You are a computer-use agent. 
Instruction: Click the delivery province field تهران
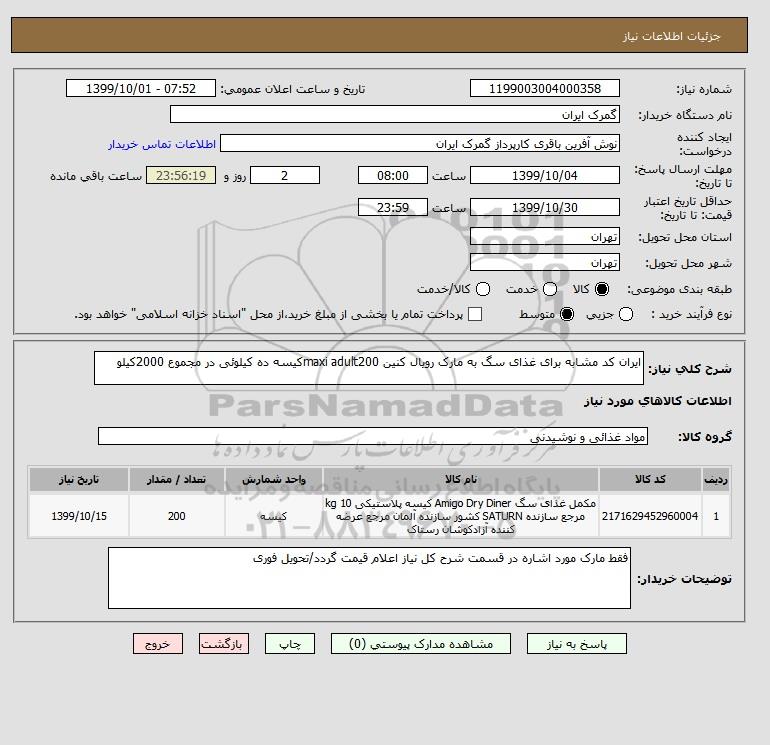point(545,237)
